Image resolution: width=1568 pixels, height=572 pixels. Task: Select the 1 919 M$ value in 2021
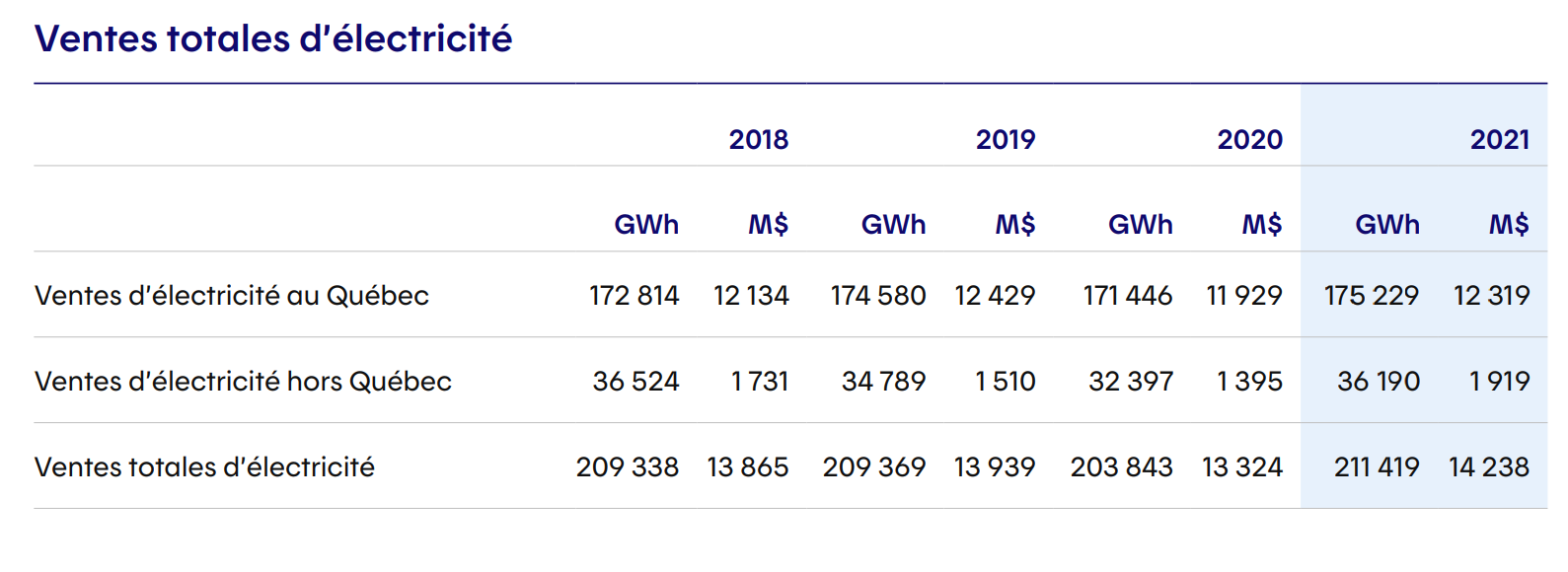[1499, 382]
